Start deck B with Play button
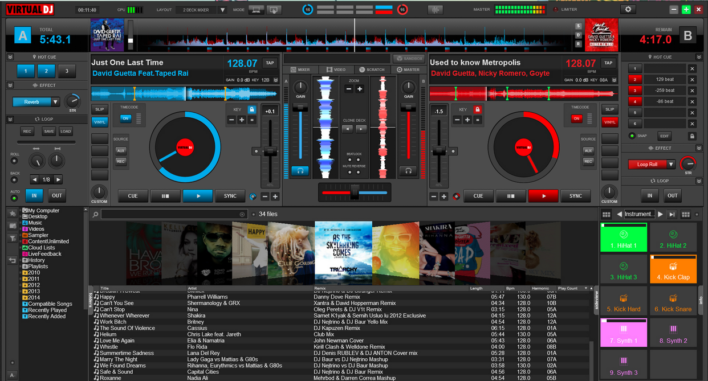 [543, 196]
